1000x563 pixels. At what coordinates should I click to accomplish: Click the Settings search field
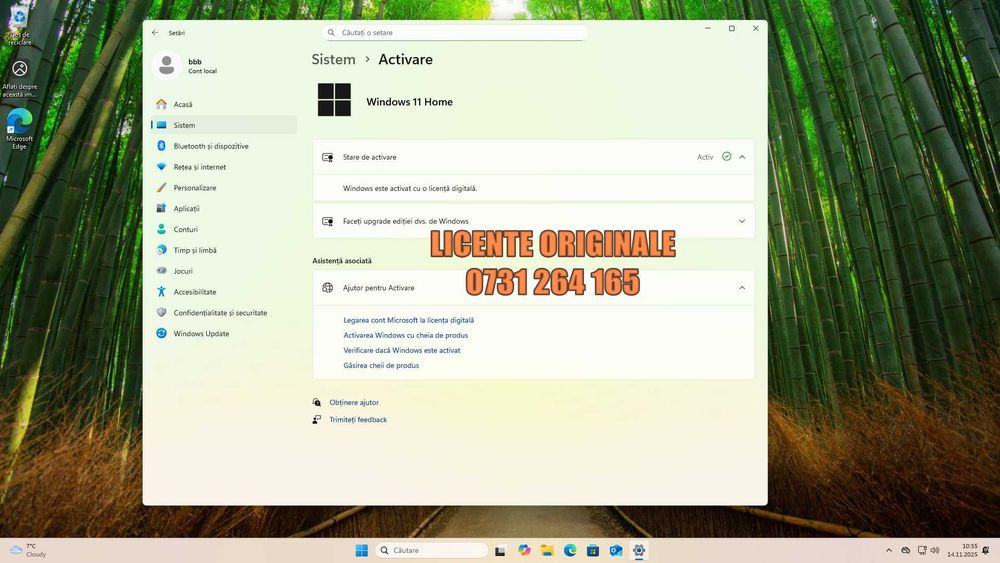point(455,33)
